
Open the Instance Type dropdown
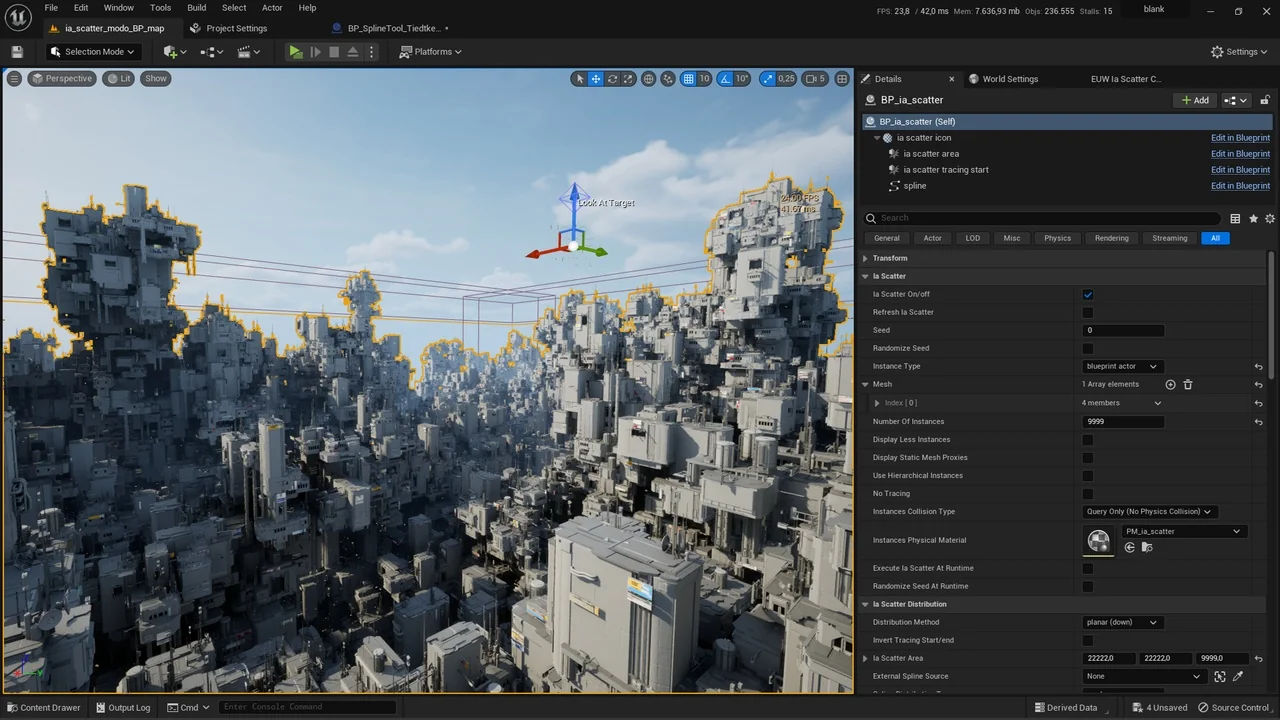[x=1122, y=366]
